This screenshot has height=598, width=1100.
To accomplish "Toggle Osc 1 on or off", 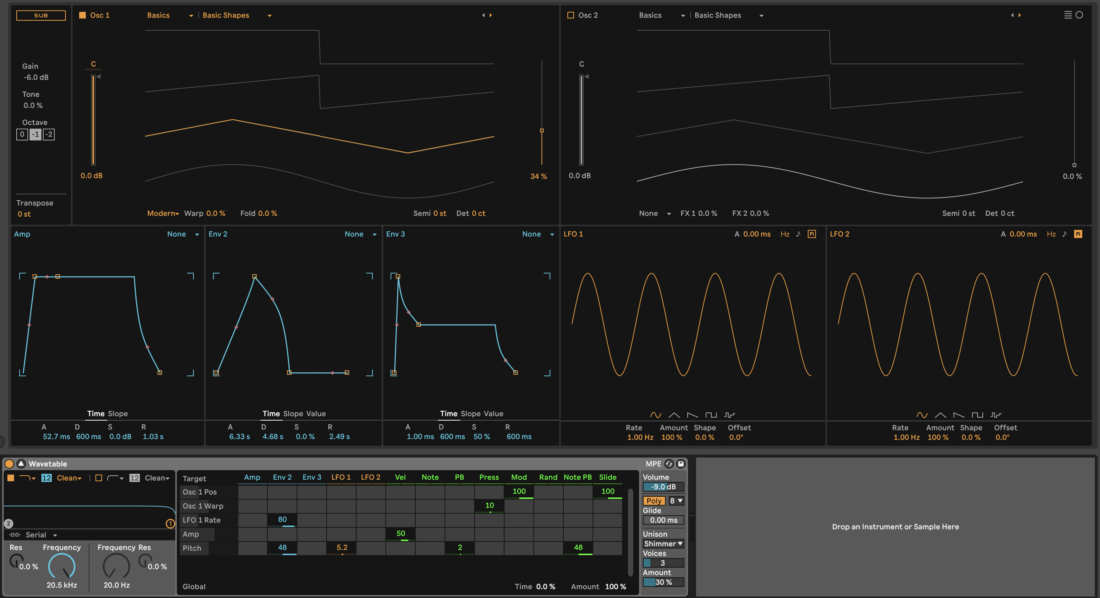I will (82, 15).
